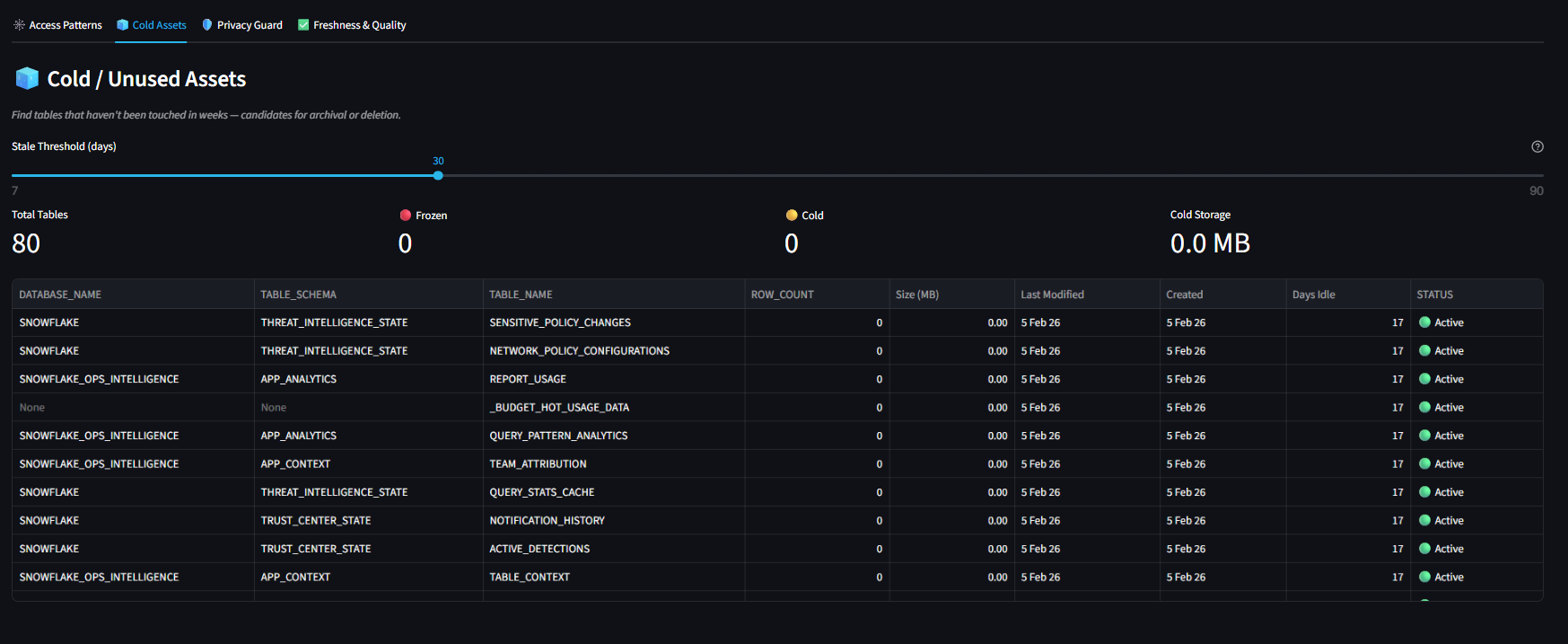The width and height of the screenshot is (1568, 644).
Task: Select the Cold Assets tab
Action: coord(159,25)
